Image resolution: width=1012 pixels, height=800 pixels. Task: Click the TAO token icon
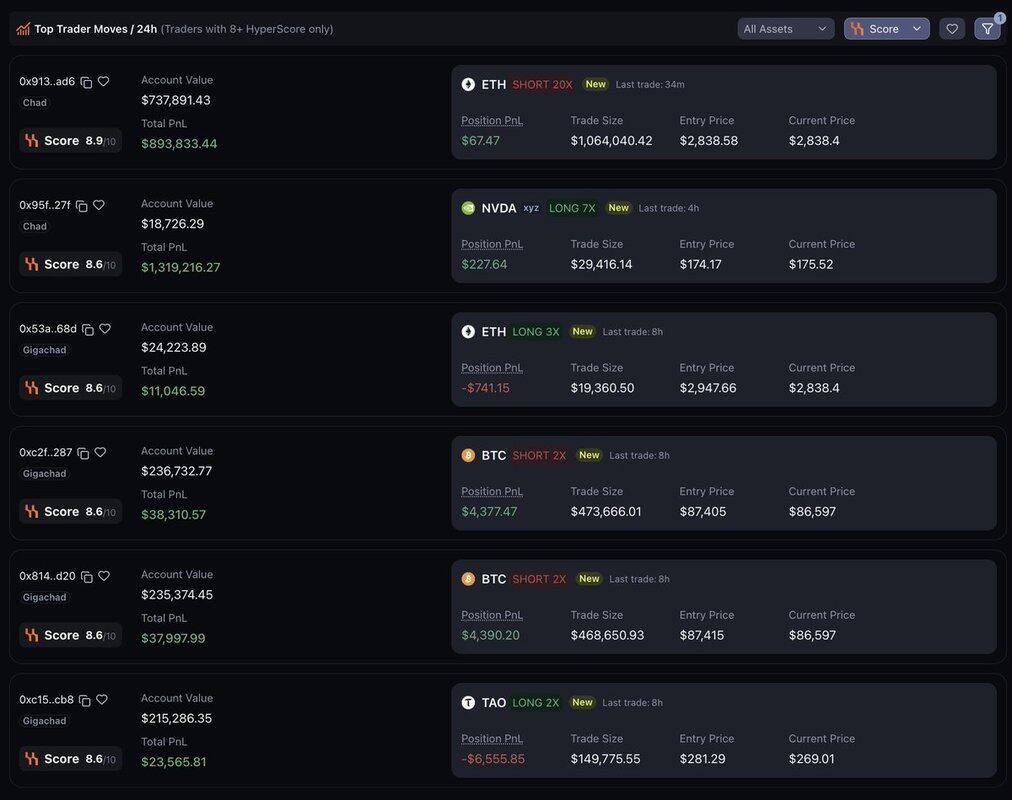pyautogui.click(x=468, y=703)
